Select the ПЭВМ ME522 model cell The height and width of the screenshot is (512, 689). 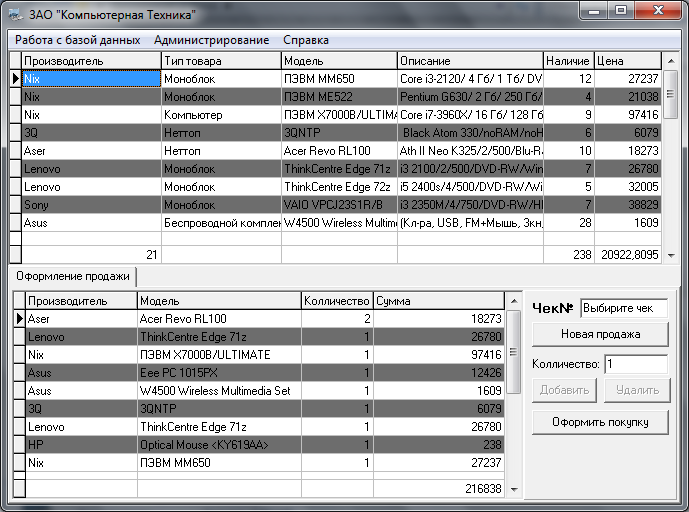(339, 97)
